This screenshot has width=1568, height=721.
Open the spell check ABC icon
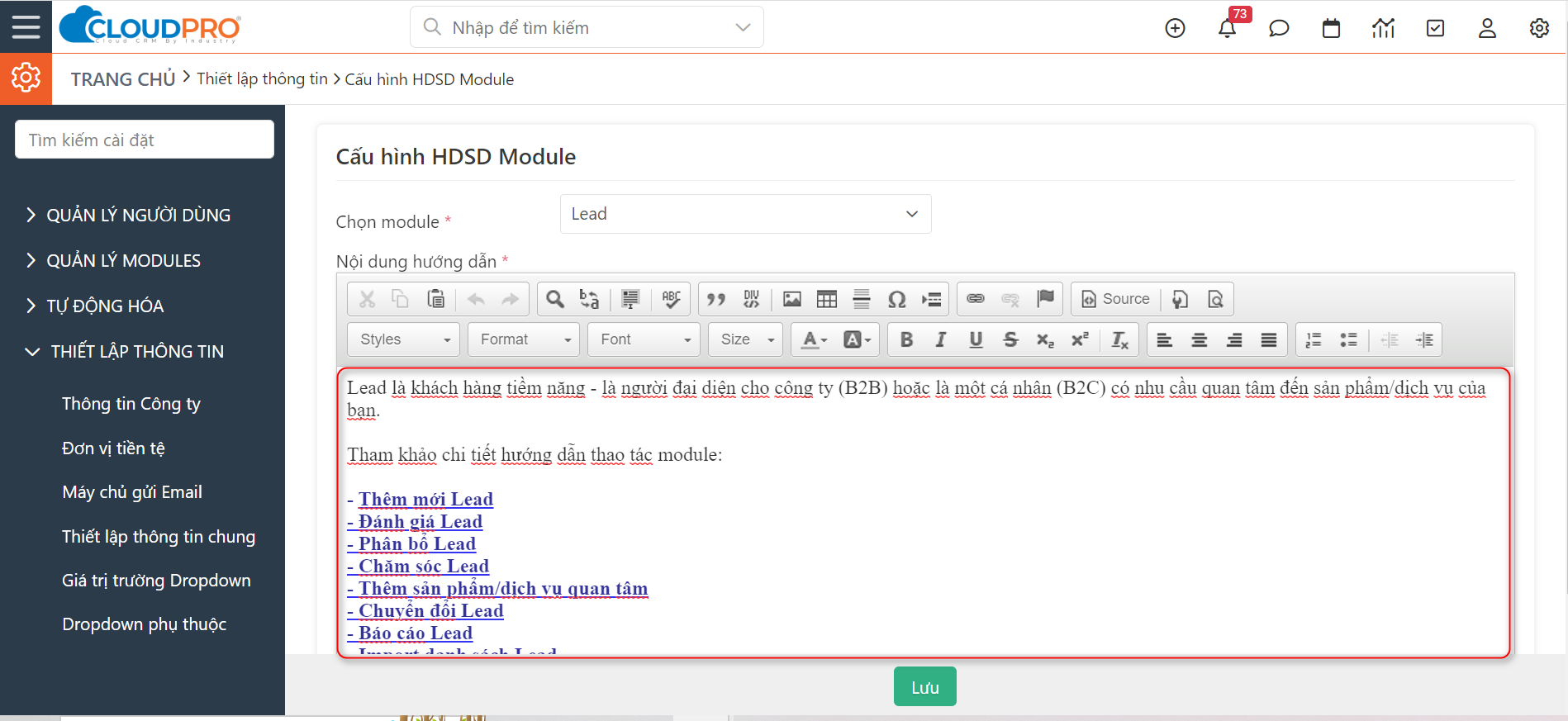[671, 299]
